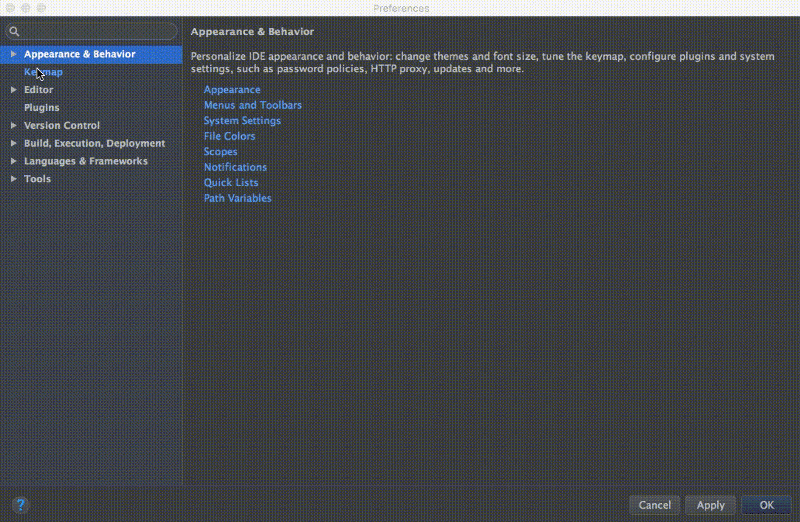
Task: Go to System Settings link
Action: 242,121
